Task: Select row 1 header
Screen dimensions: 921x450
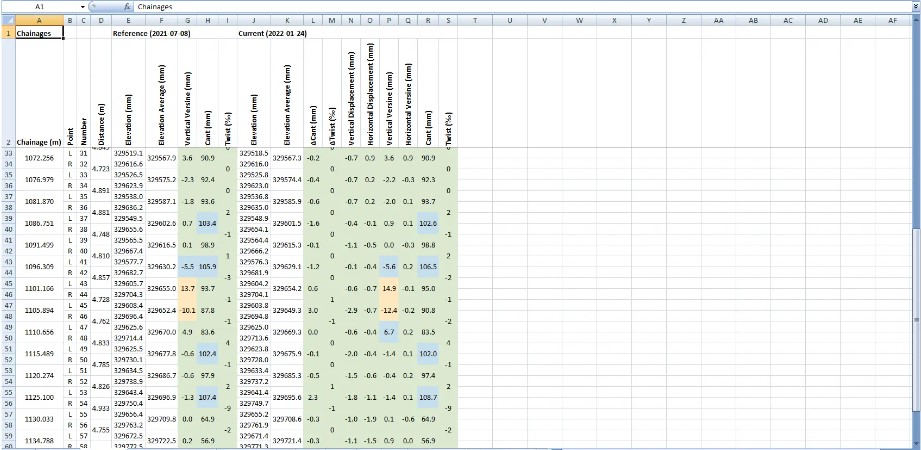Action: (x=7, y=33)
